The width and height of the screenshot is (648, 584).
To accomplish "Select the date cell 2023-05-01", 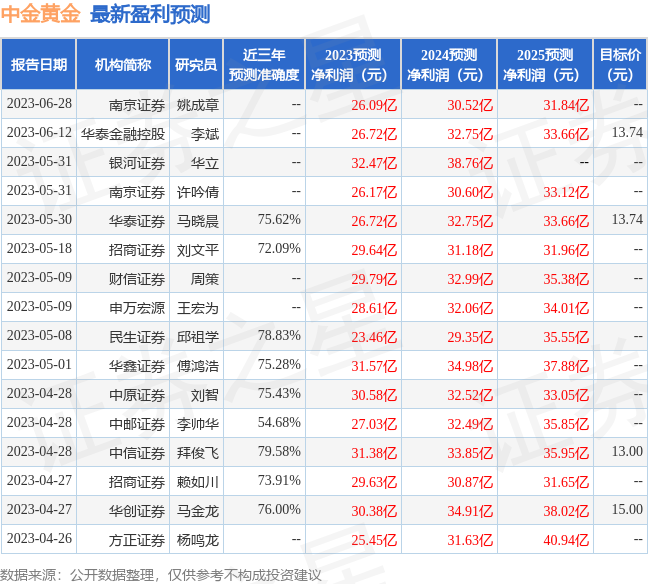I will (x=39, y=365).
